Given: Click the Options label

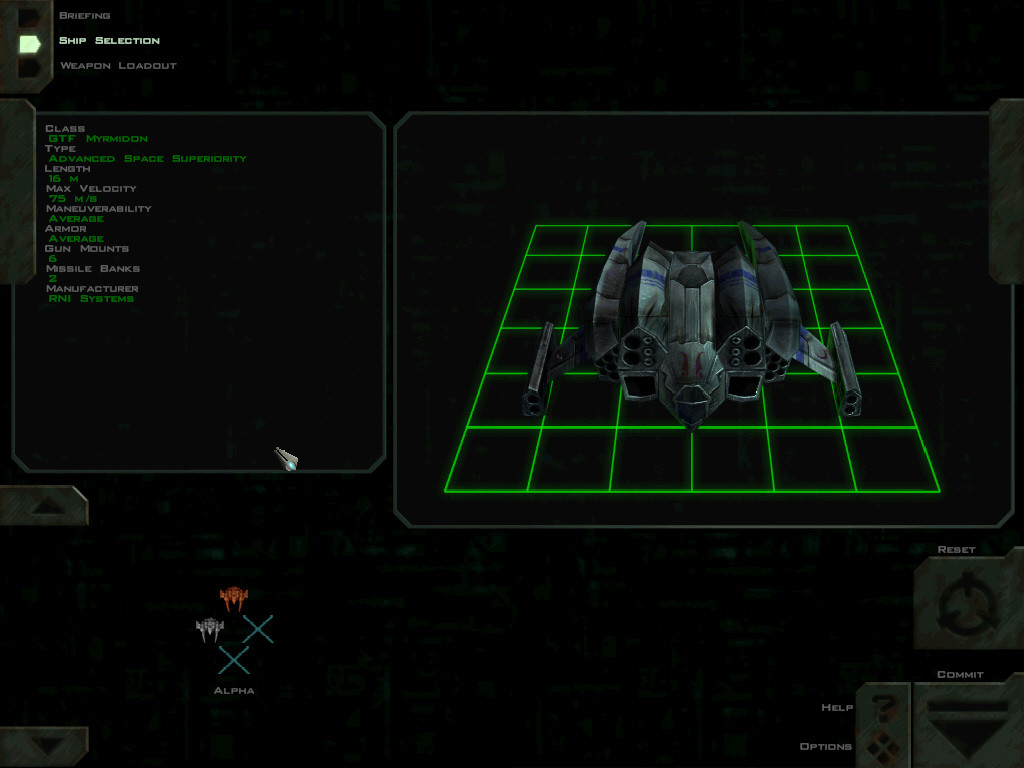Looking at the screenshot, I should click(825, 746).
